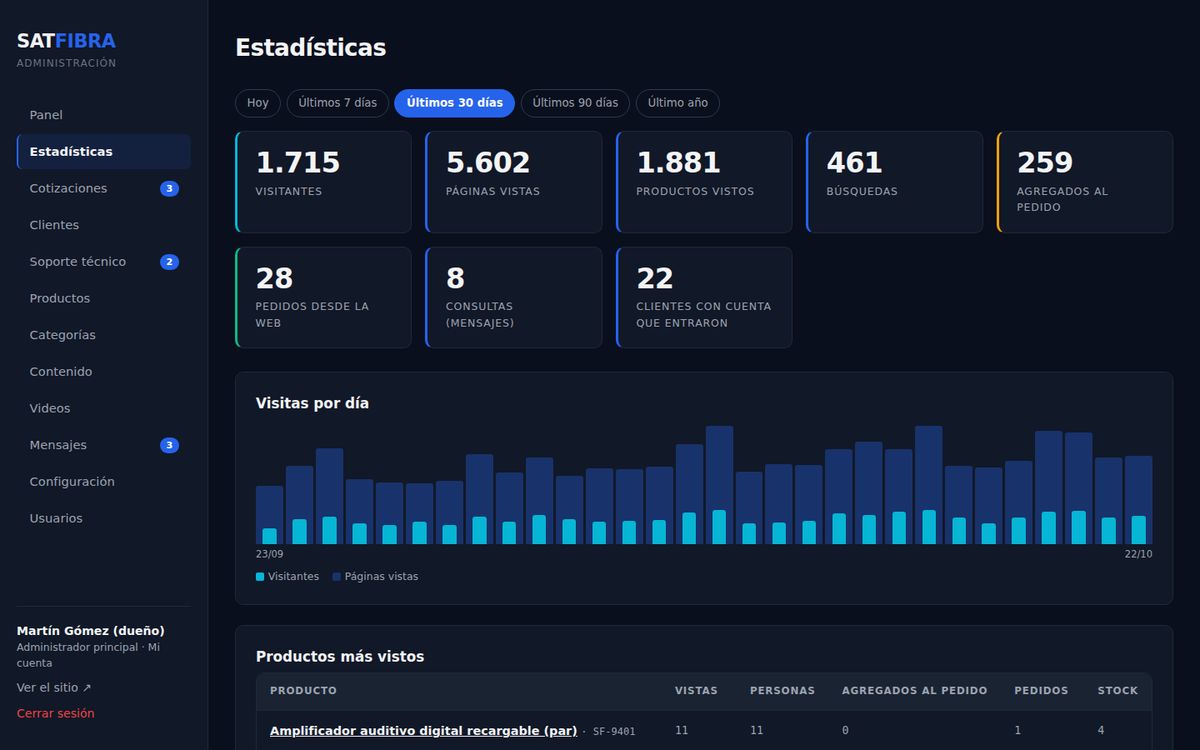Click the 5.602 Páginas vistas card
Viewport: 1200px width, 750px height.
514,182
